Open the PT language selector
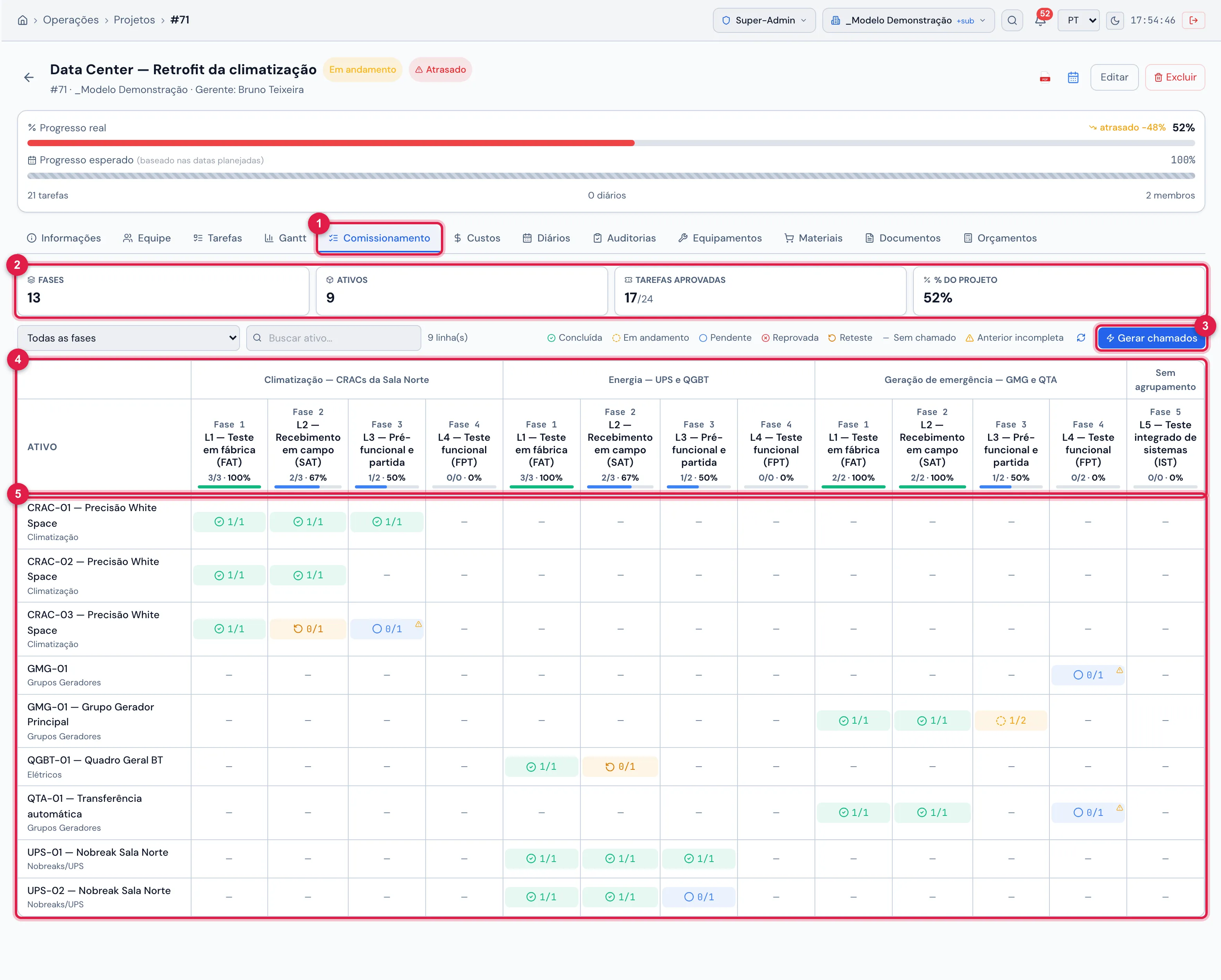 point(1078,20)
